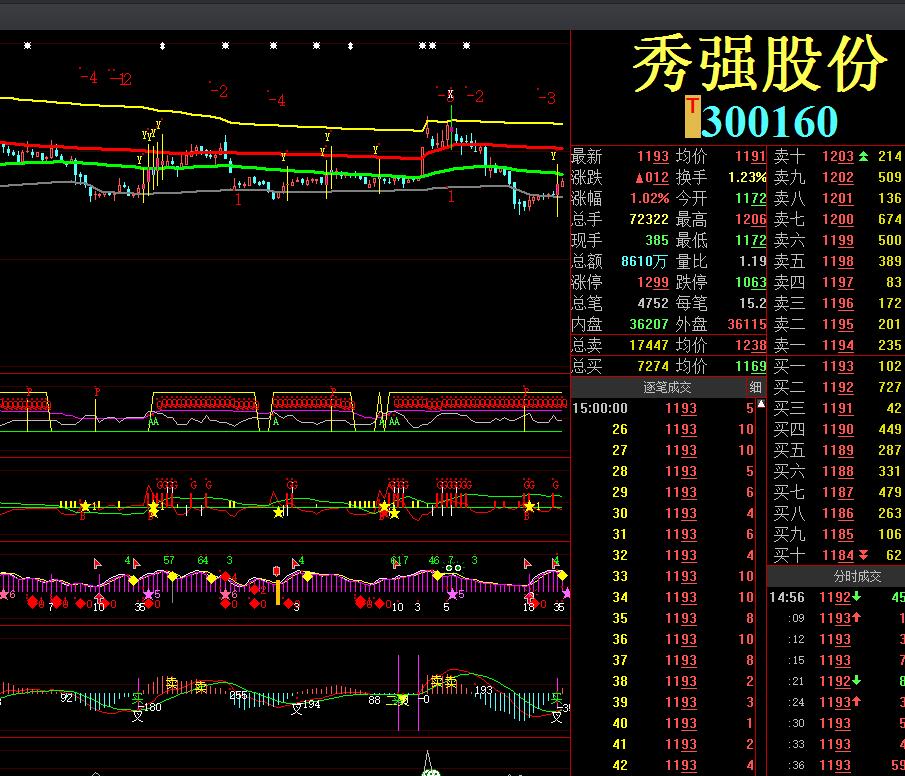The width and height of the screenshot is (905, 776).
Task: Click the 总额 value 8610万
Action: pos(644,262)
